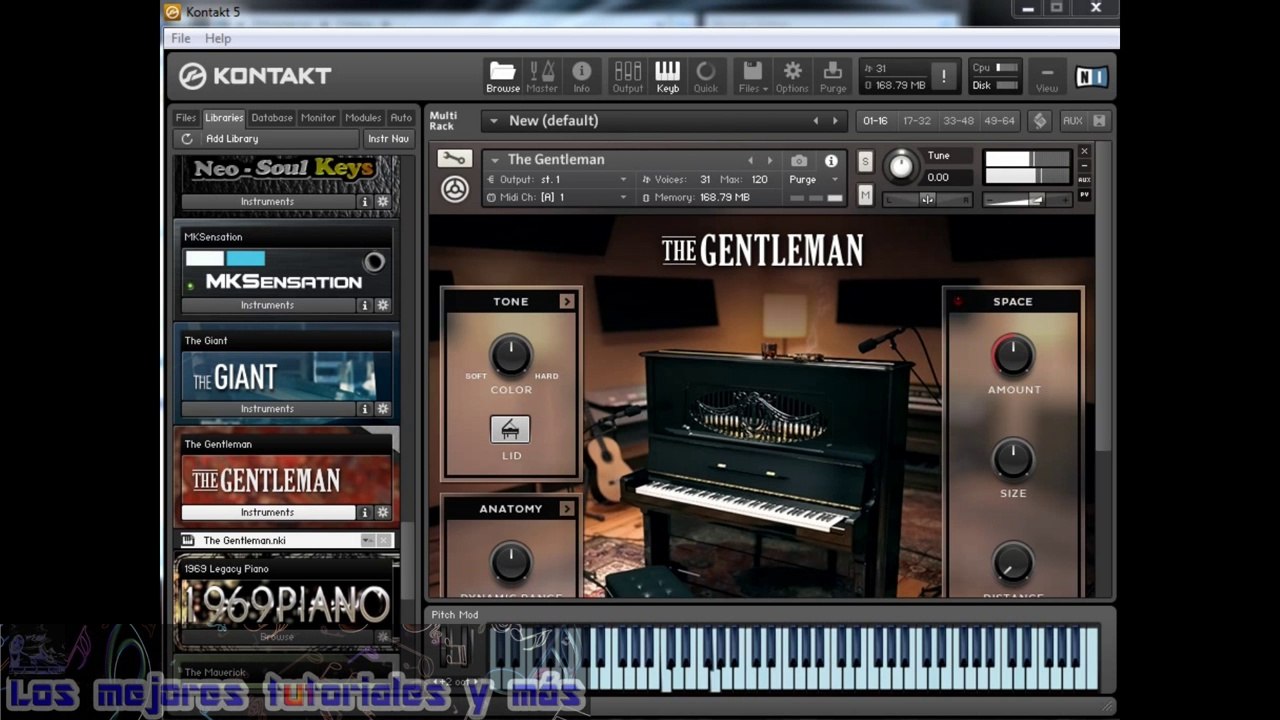Image resolution: width=1280 pixels, height=720 pixels.
Task: Open instrument edit mode wrench
Action: click(454, 159)
